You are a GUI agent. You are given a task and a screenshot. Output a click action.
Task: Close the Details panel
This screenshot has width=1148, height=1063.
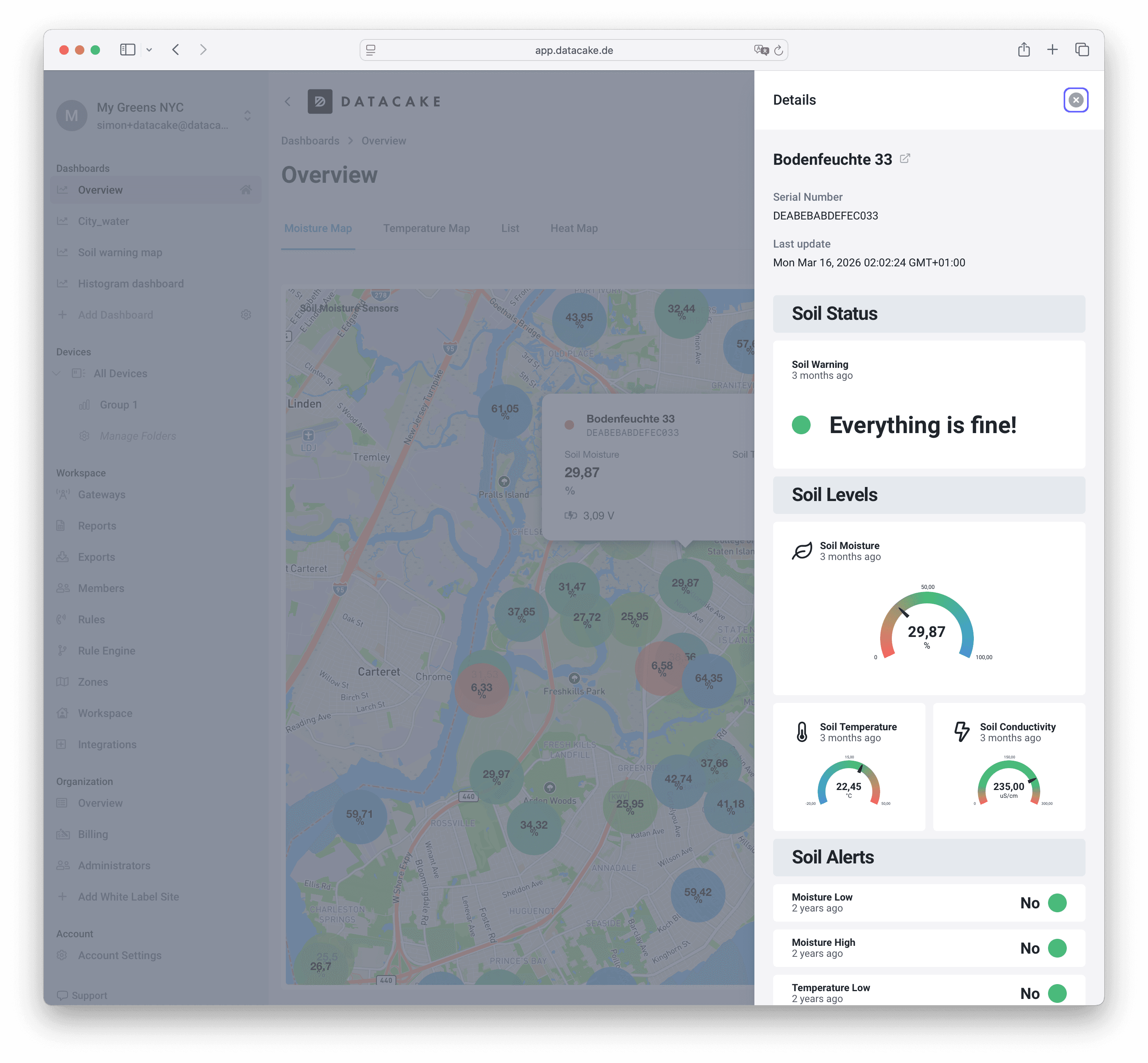(x=1075, y=100)
